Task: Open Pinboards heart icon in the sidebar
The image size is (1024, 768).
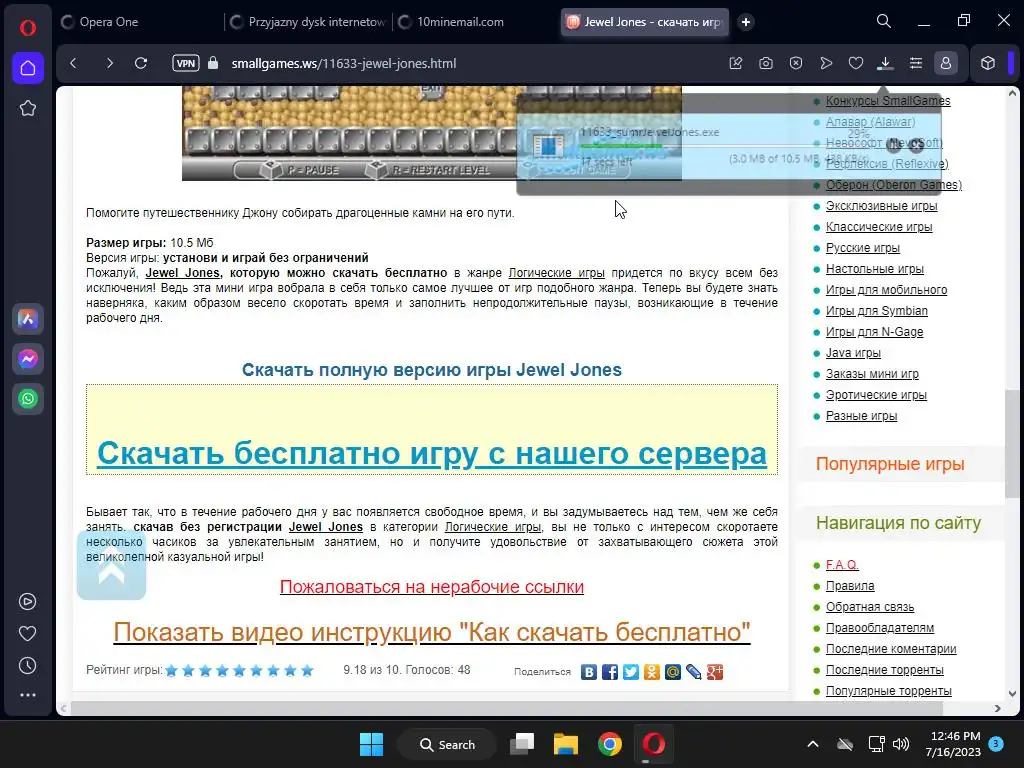Action: click(27, 633)
